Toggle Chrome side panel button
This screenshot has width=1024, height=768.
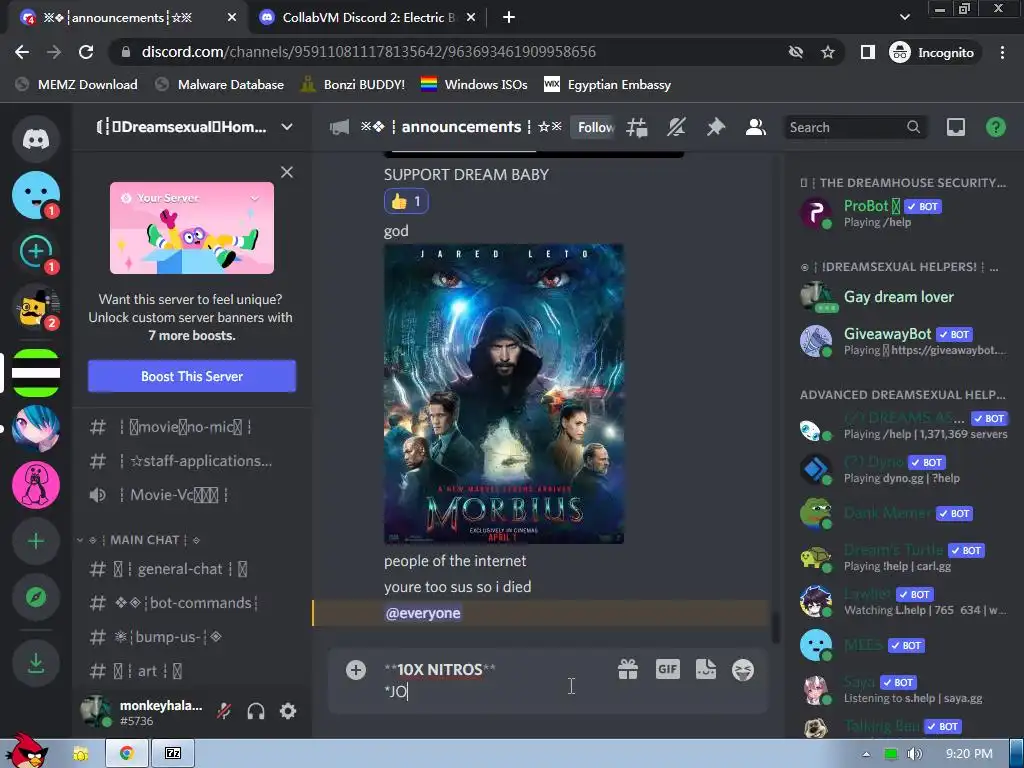tap(867, 52)
